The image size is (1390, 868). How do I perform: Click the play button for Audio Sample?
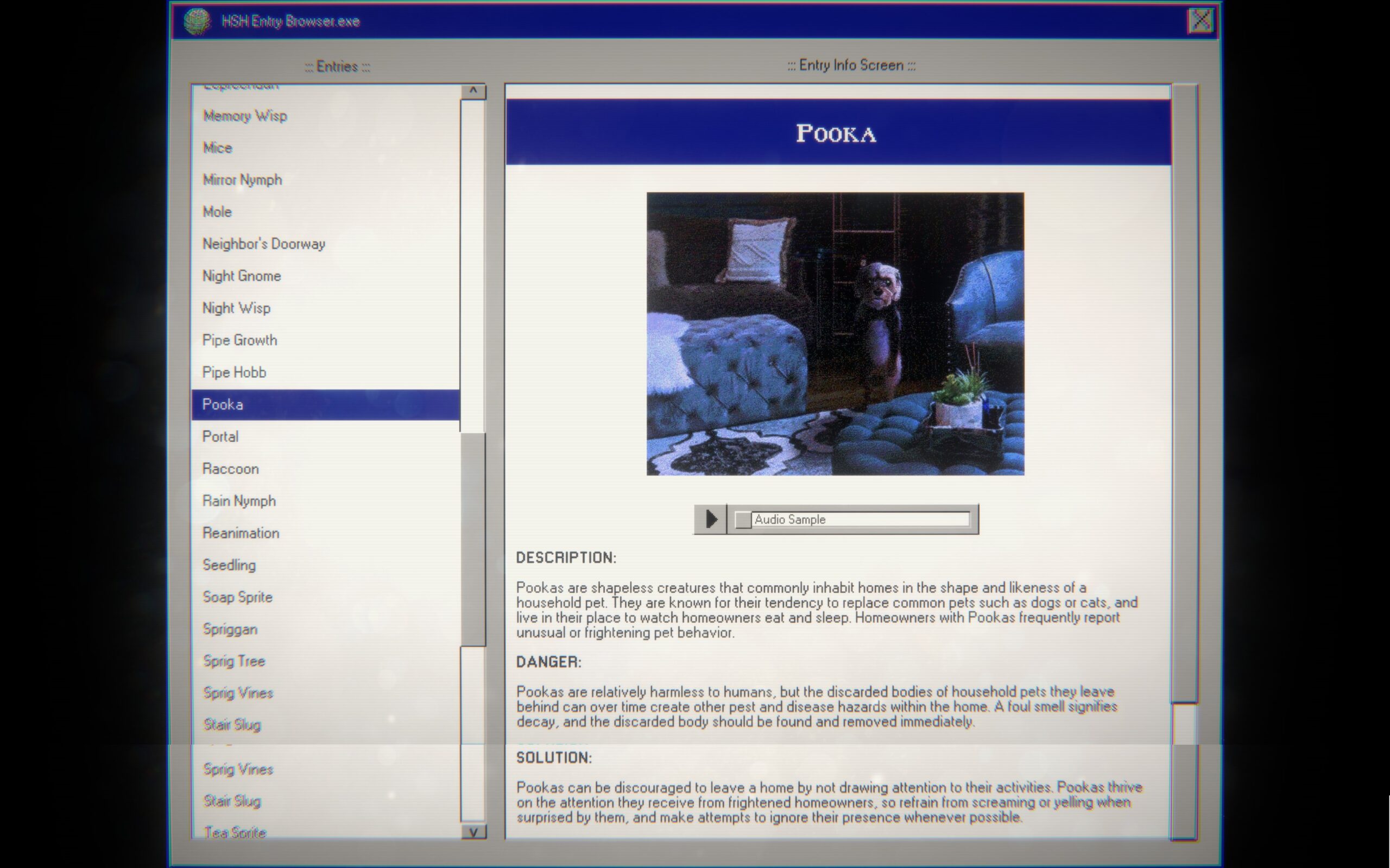pyautogui.click(x=709, y=518)
